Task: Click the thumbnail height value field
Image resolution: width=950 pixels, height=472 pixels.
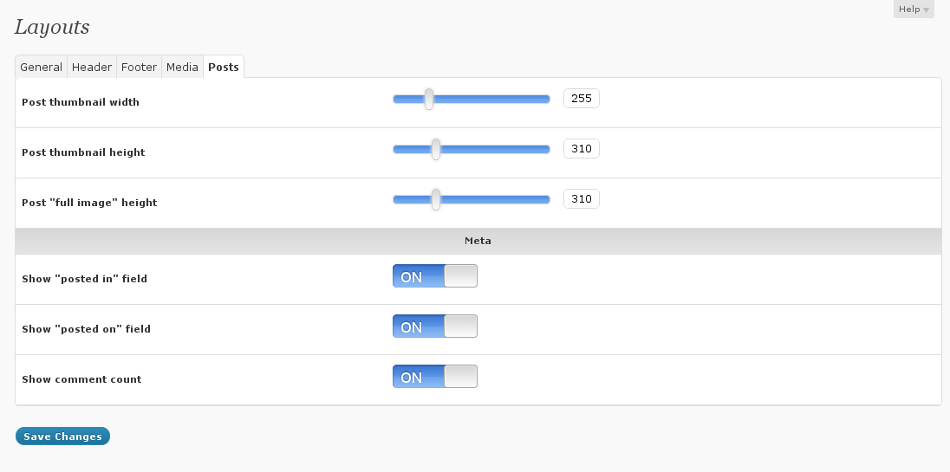Action: tap(581, 149)
